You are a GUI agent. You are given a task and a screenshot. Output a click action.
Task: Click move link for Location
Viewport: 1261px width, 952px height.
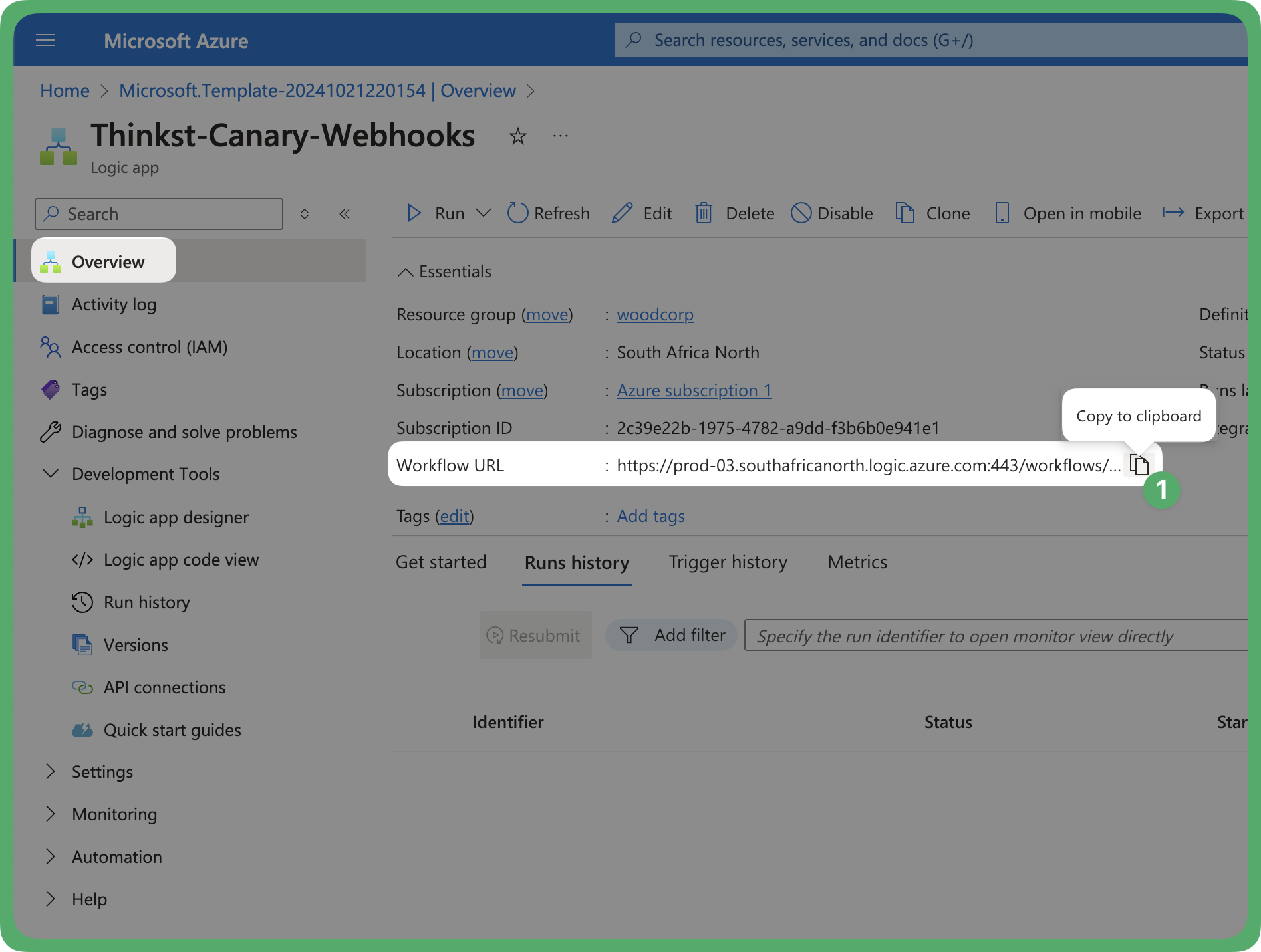[493, 352]
